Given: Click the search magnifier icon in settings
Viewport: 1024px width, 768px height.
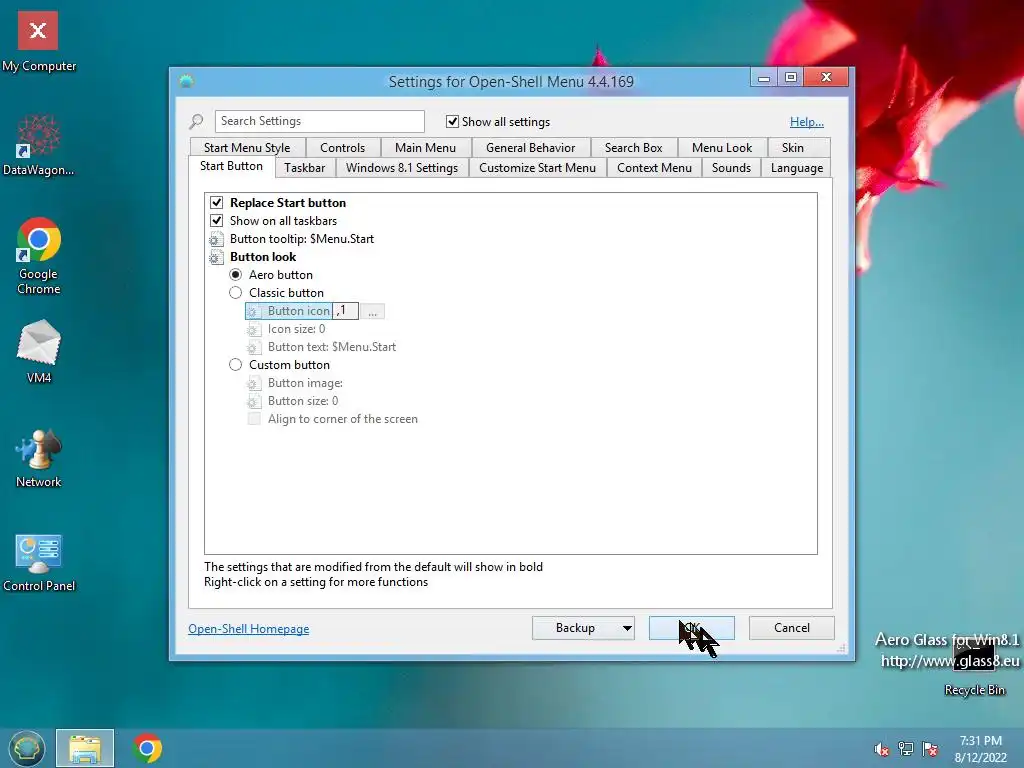Looking at the screenshot, I should pyautogui.click(x=196, y=121).
